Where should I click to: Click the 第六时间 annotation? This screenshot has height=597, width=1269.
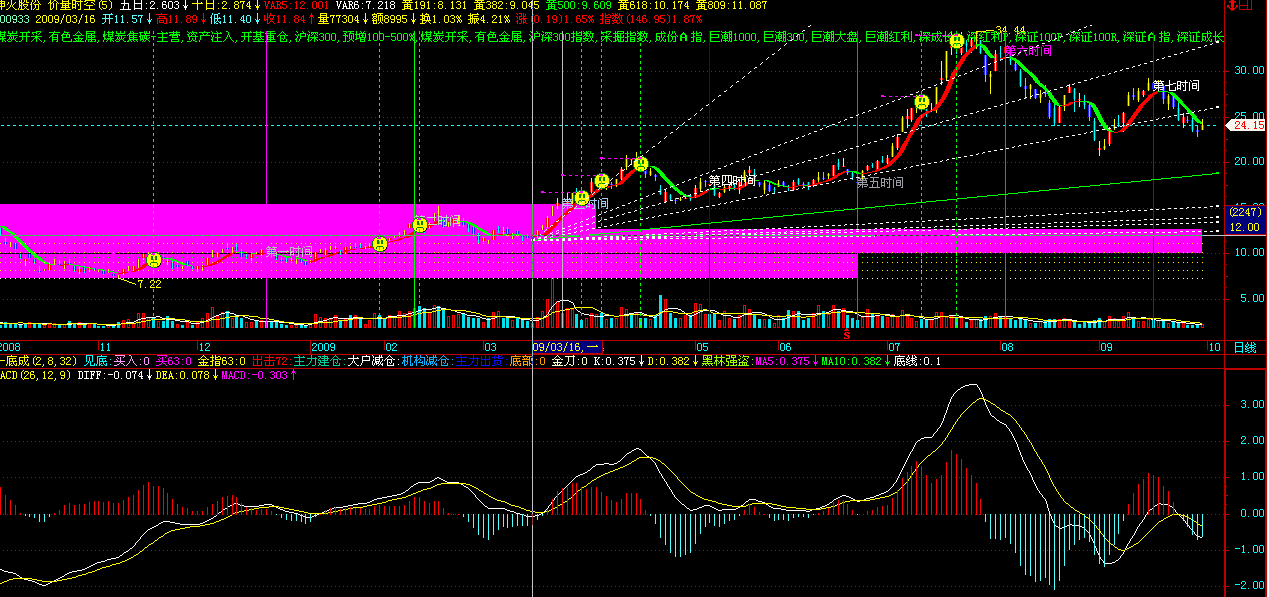[1028, 49]
